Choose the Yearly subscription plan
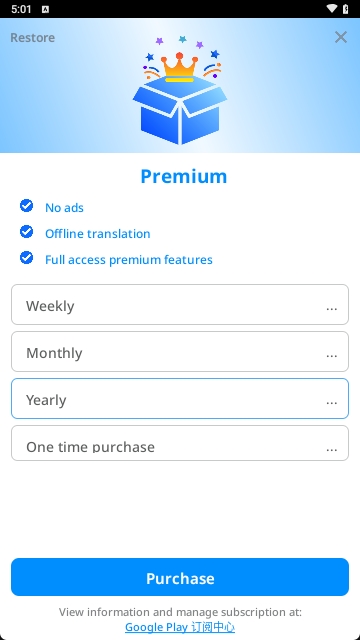 [x=180, y=398]
